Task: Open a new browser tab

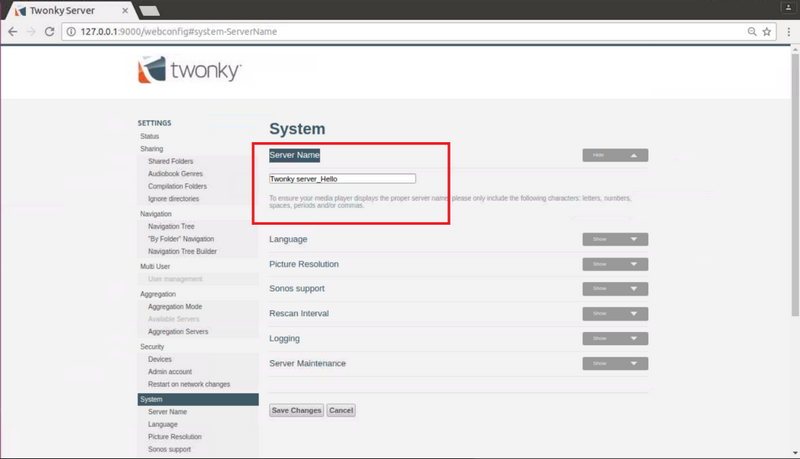Action: click(x=149, y=11)
